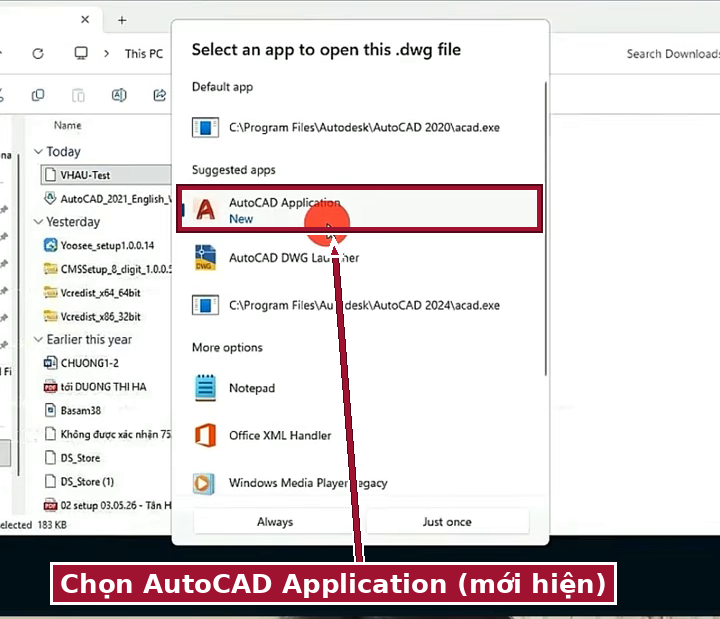
Task: Close the current Explorer tab
Action: point(85,20)
